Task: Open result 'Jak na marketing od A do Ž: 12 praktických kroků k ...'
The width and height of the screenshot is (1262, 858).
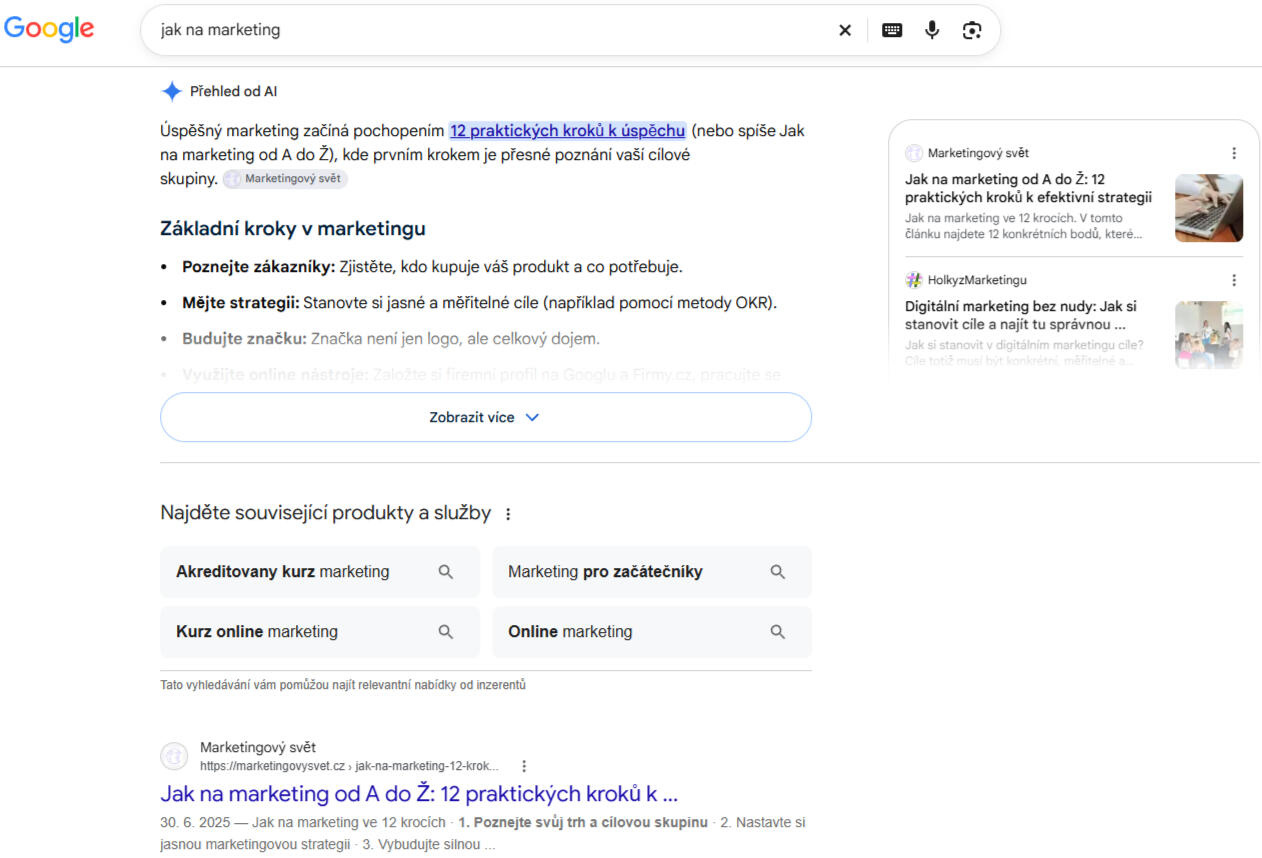Action: coord(419,794)
